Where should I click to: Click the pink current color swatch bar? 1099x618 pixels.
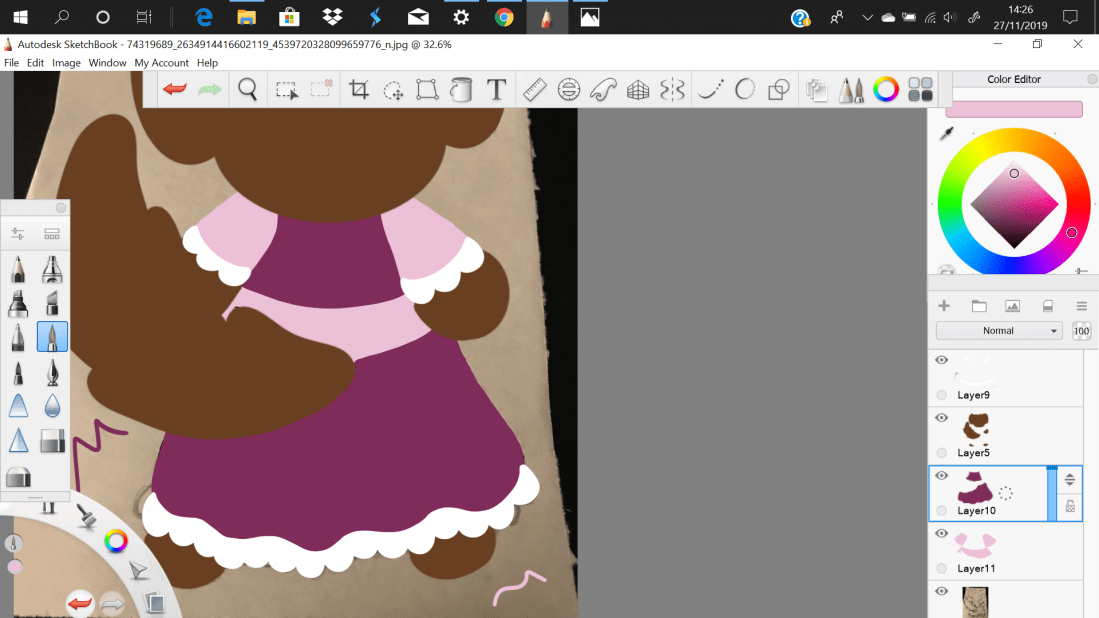pos(1013,109)
